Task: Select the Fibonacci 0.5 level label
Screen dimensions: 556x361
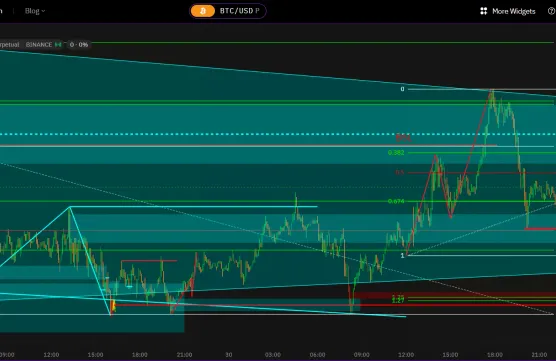Action: pos(400,173)
